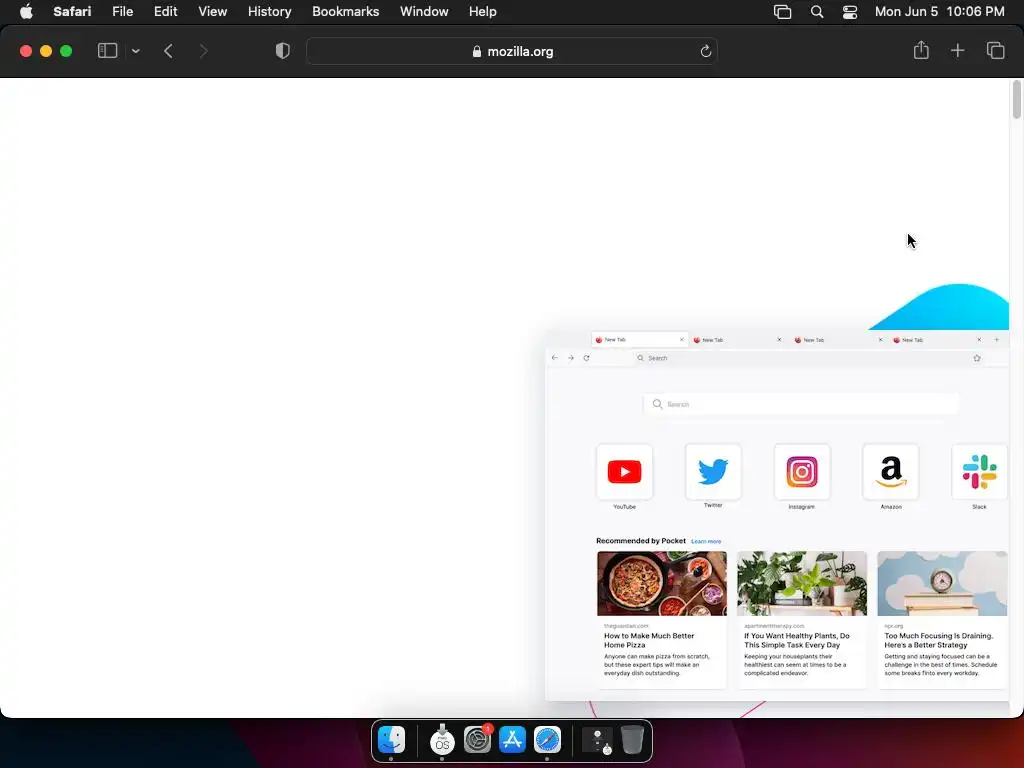Open the Help menu
This screenshot has width=1024, height=768.
pyautogui.click(x=483, y=11)
